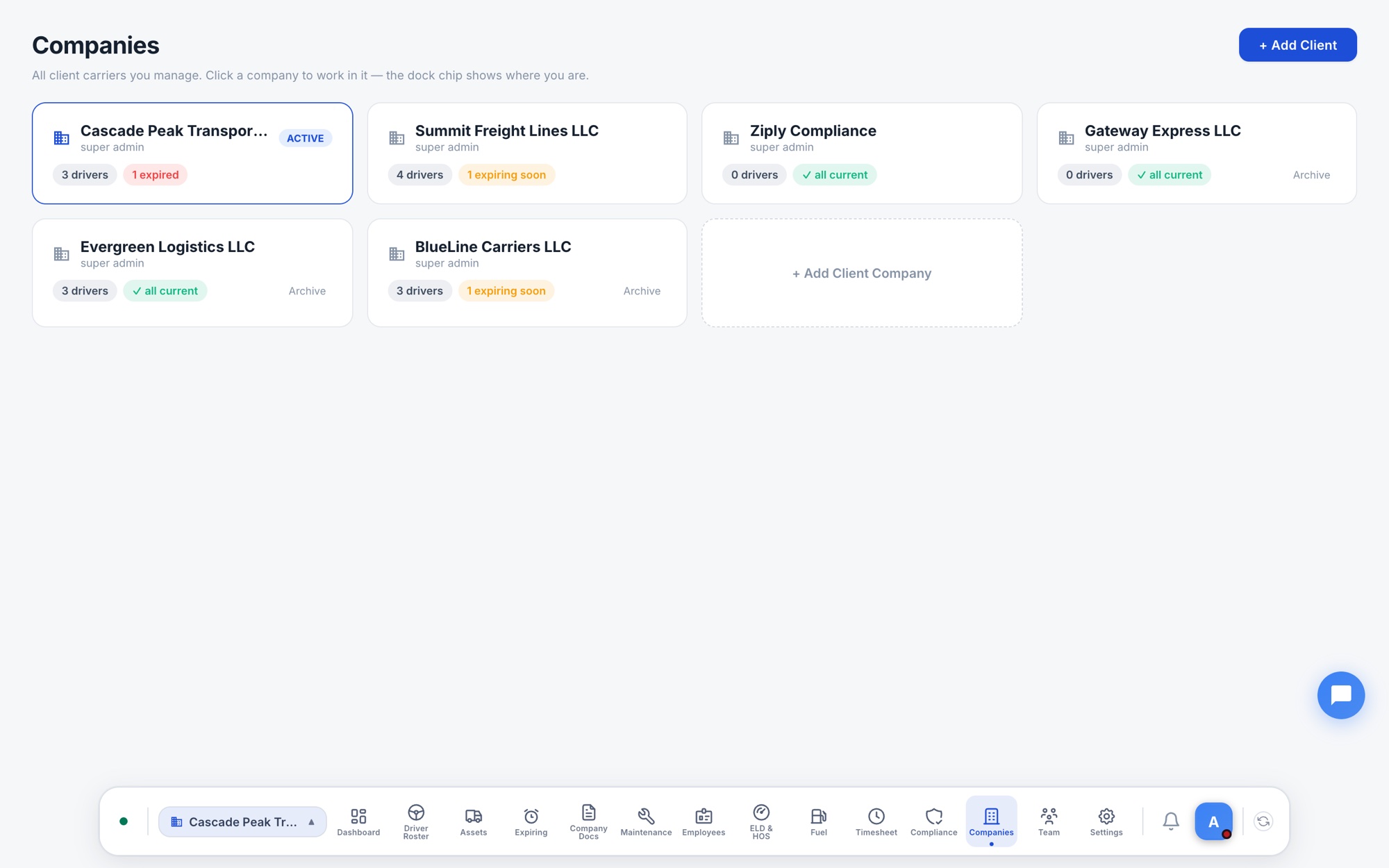Click Ziply all current badge
1389x868 pixels.
(x=835, y=175)
